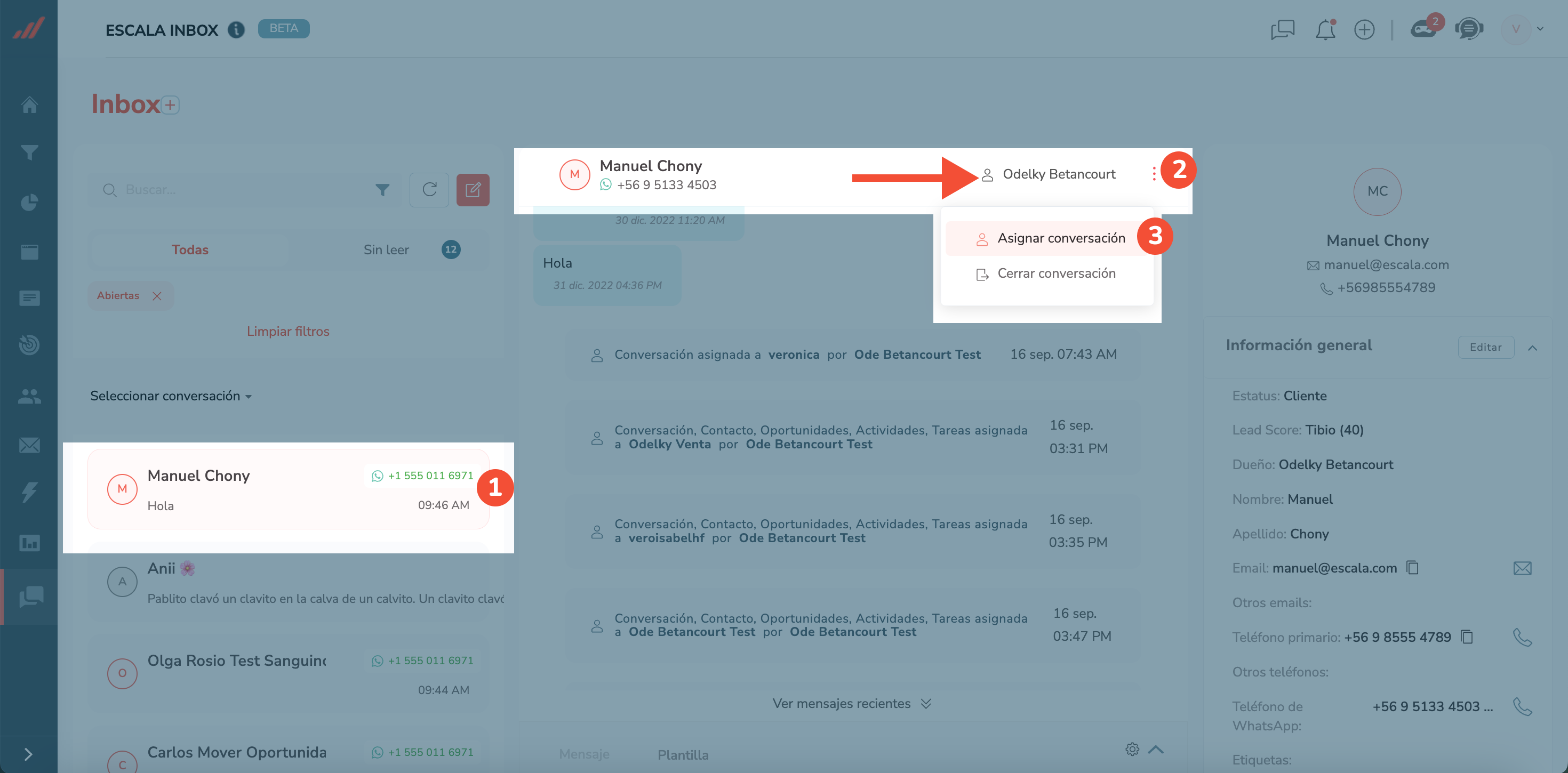Viewport: 1568px width, 773px height.
Task: Open the message composer settings gear
Action: click(1132, 749)
